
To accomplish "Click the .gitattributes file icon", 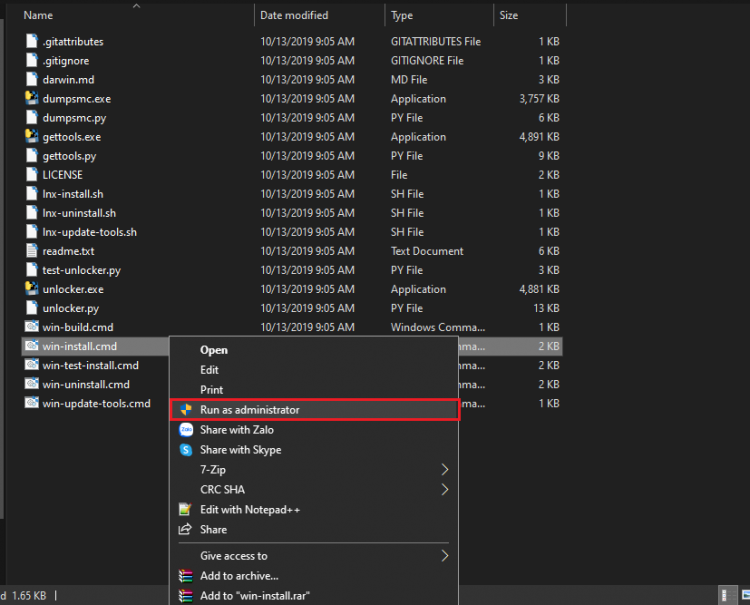I will (32, 41).
